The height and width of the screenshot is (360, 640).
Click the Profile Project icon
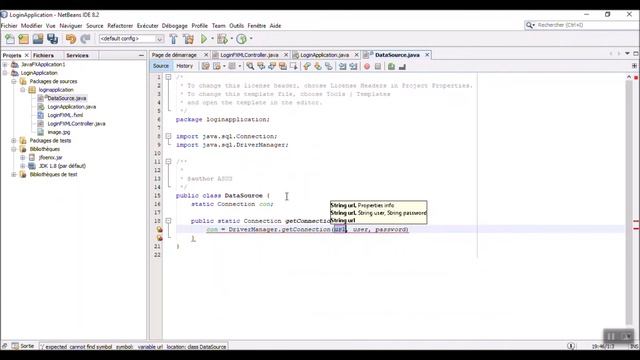click(x=241, y=39)
